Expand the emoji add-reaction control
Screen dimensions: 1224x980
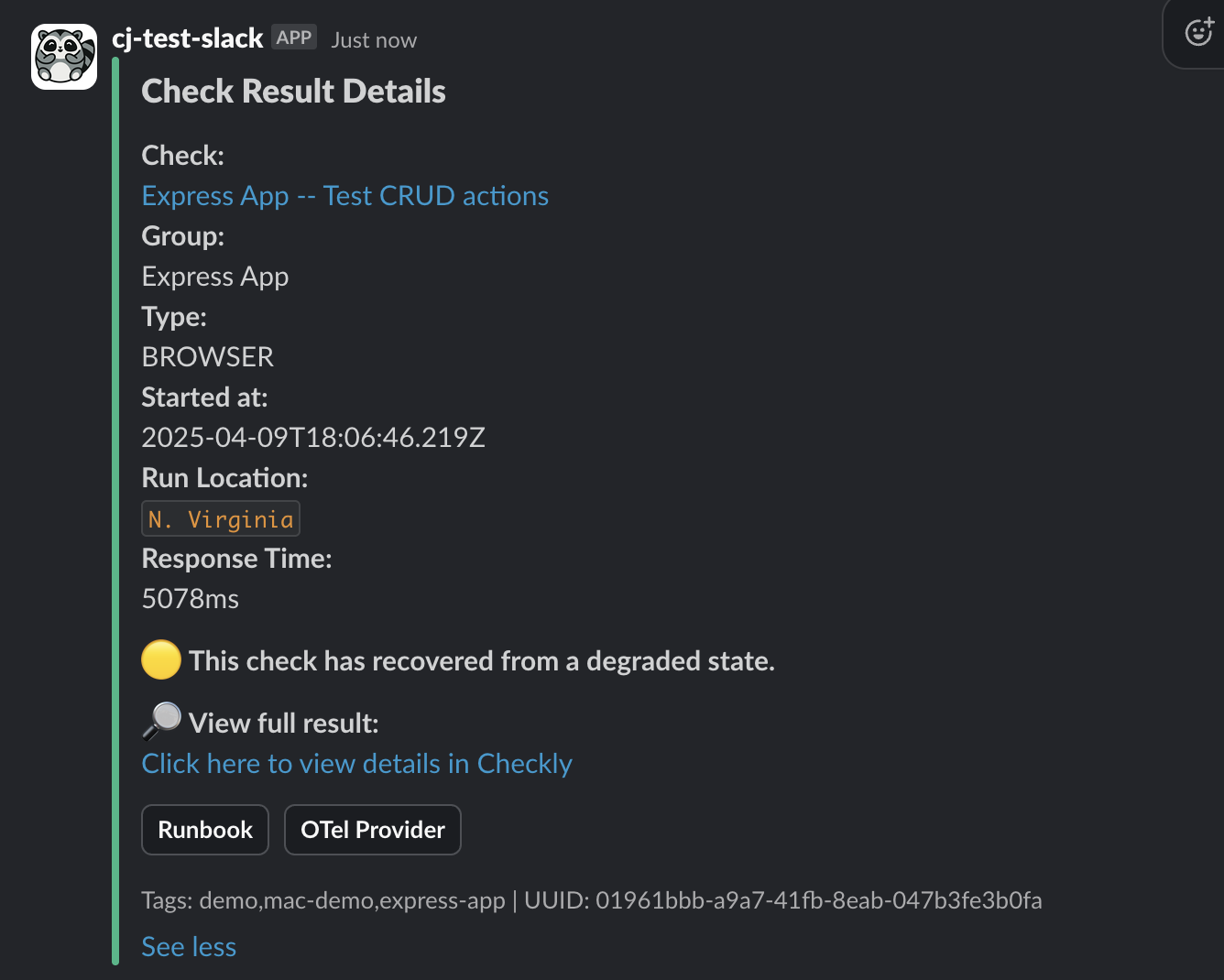tap(1200, 31)
